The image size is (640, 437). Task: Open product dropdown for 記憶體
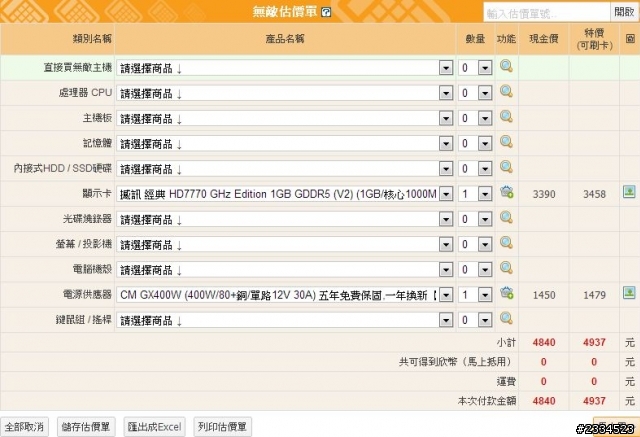[x=285, y=144]
